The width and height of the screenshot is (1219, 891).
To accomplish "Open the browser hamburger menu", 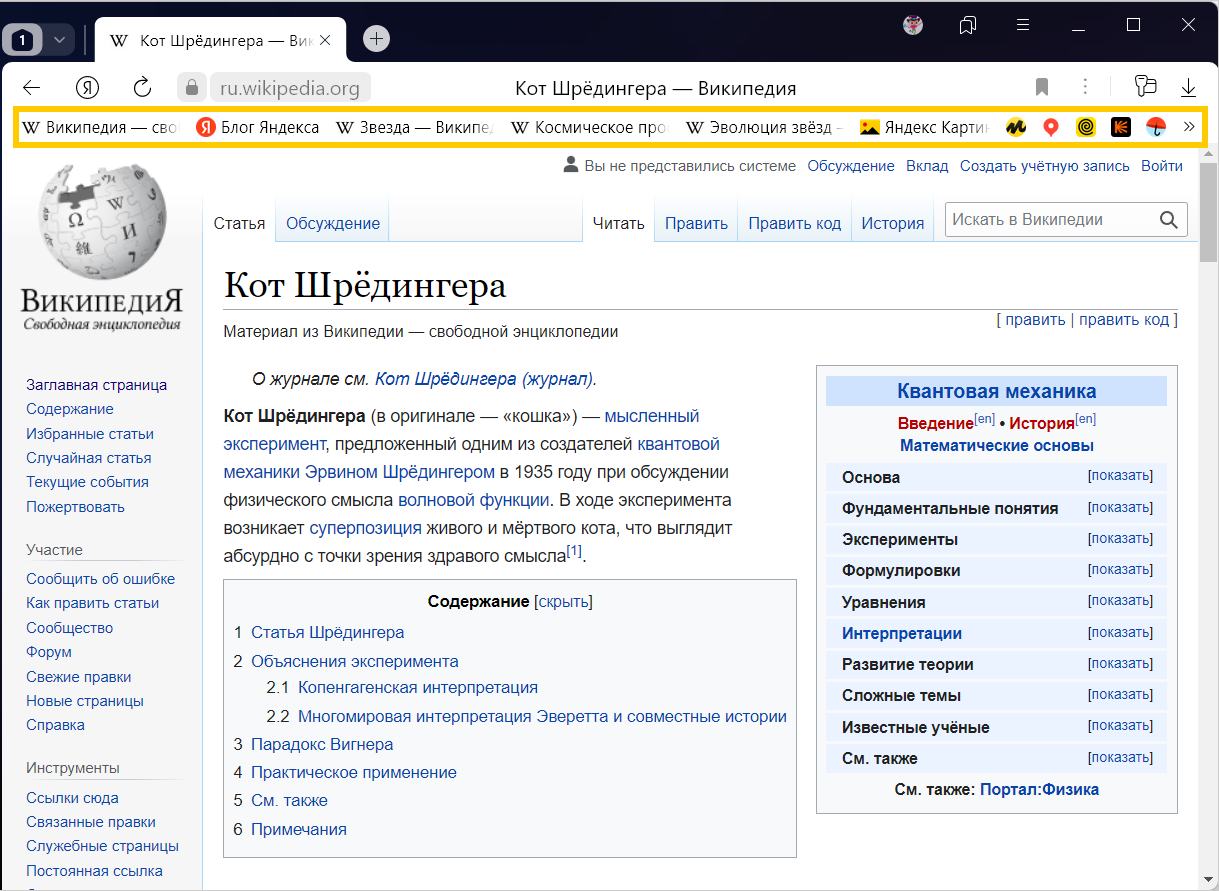I will coord(1023,25).
